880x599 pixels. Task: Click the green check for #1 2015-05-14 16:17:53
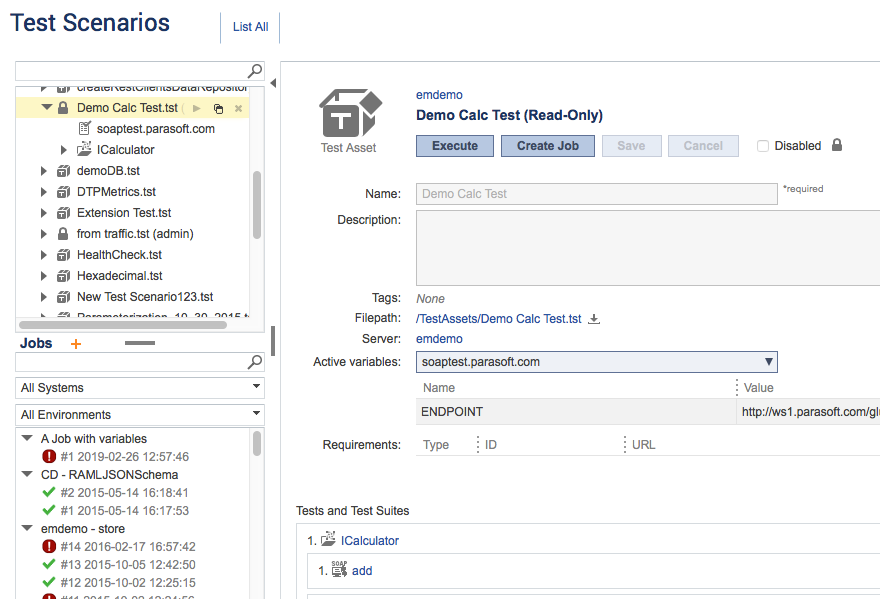pyautogui.click(x=49, y=510)
